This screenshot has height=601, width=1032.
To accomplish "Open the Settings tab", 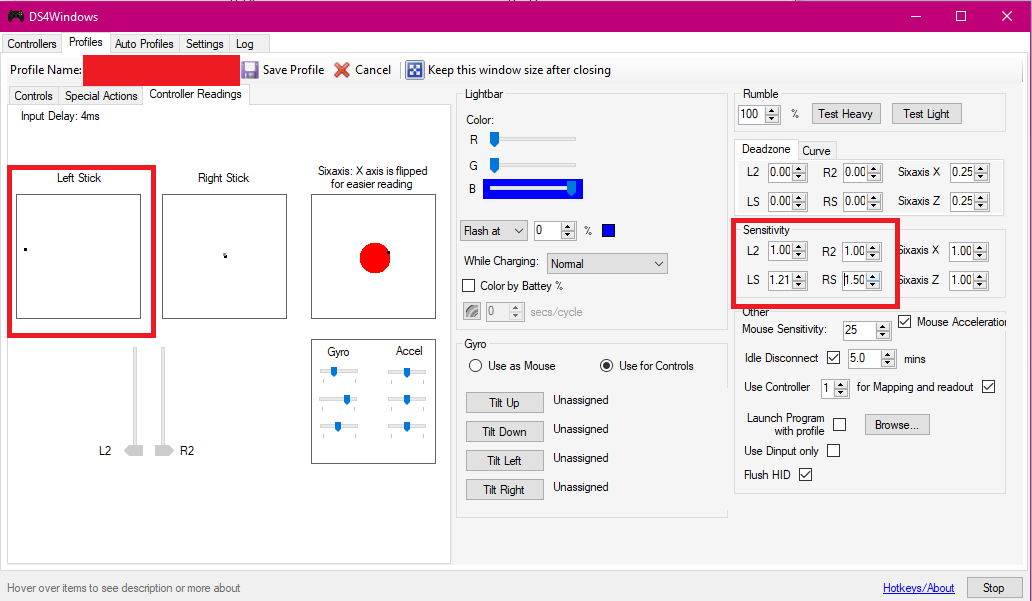I will tap(205, 44).
